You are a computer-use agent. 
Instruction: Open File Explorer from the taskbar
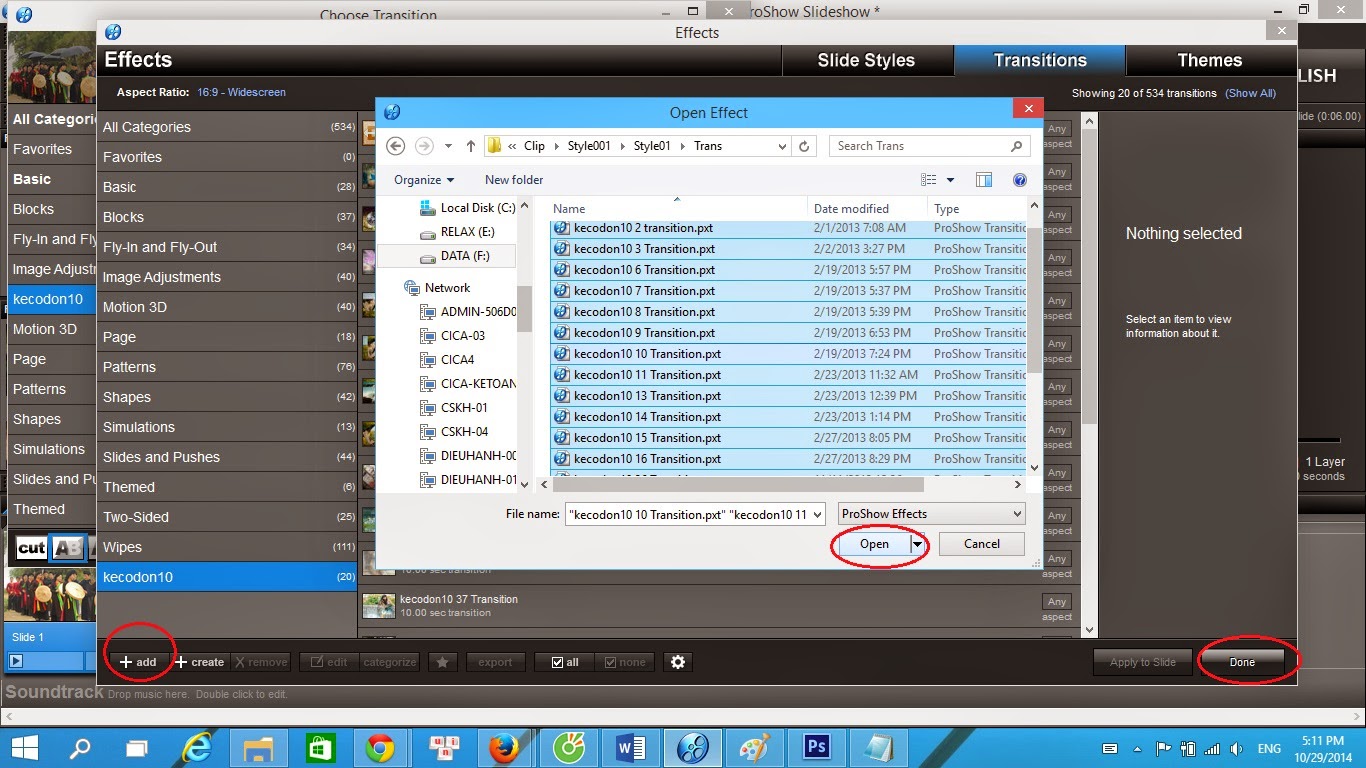(x=259, y=748)
